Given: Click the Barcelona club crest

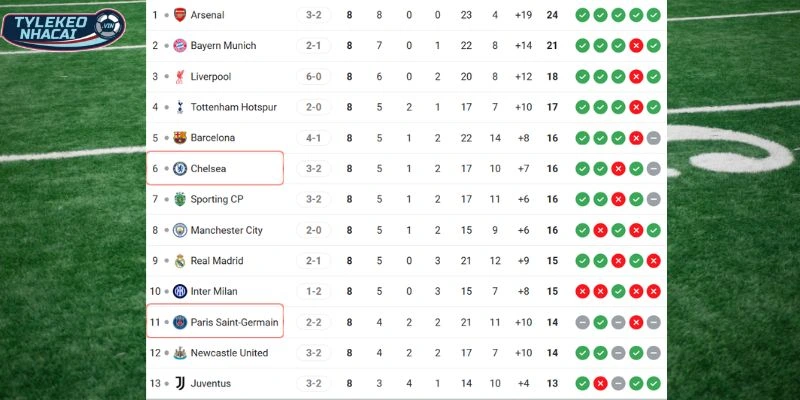Looking at the screenshot, I should tap(180, 138).
